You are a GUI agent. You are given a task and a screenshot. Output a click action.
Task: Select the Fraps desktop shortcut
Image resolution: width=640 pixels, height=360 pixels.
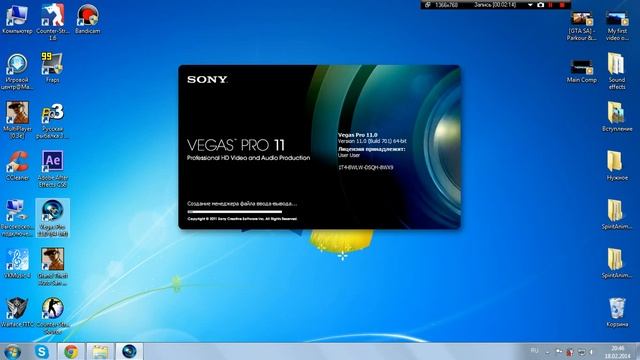point(52,68)
